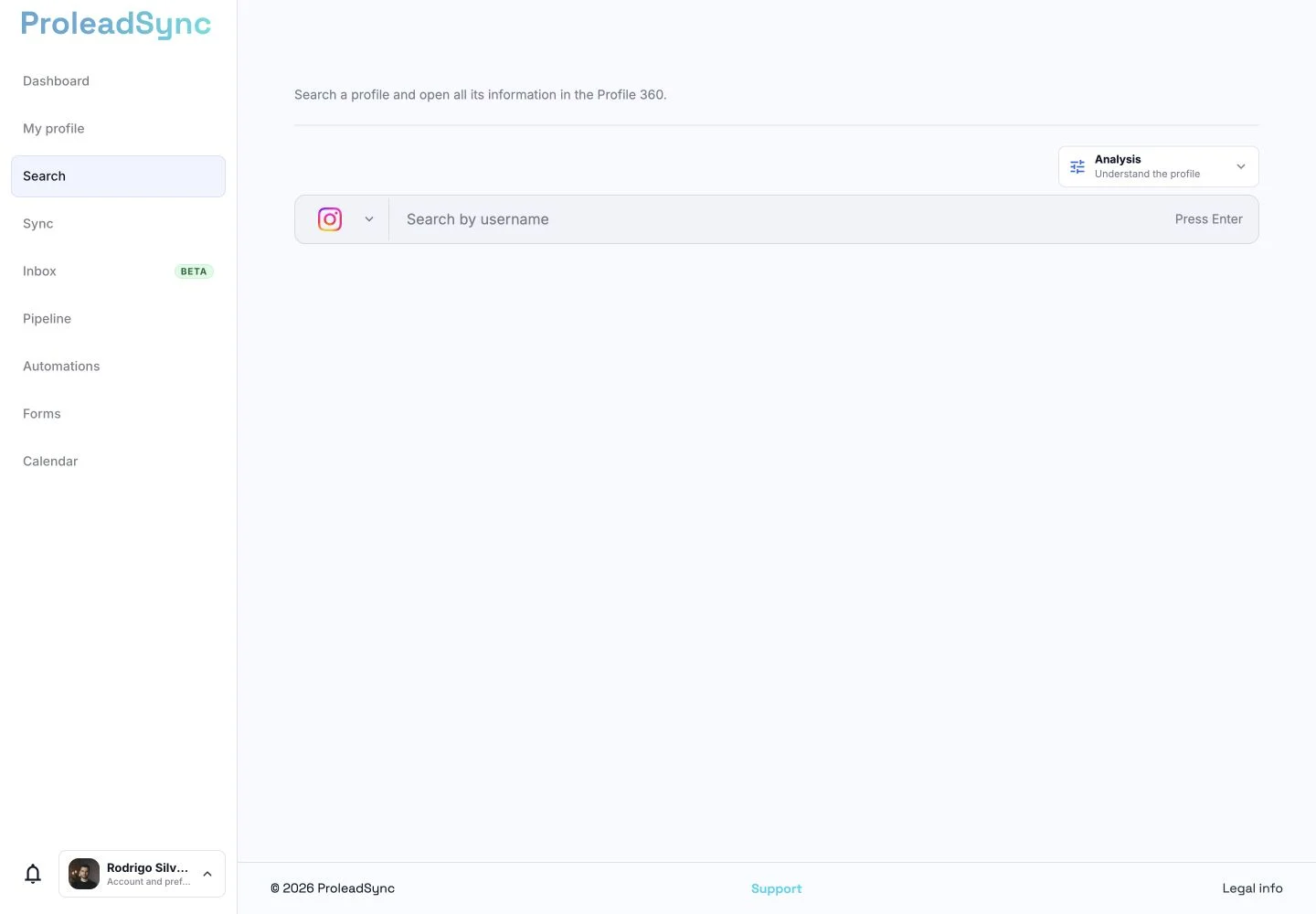Click the Support link in footer

[776, 888]
